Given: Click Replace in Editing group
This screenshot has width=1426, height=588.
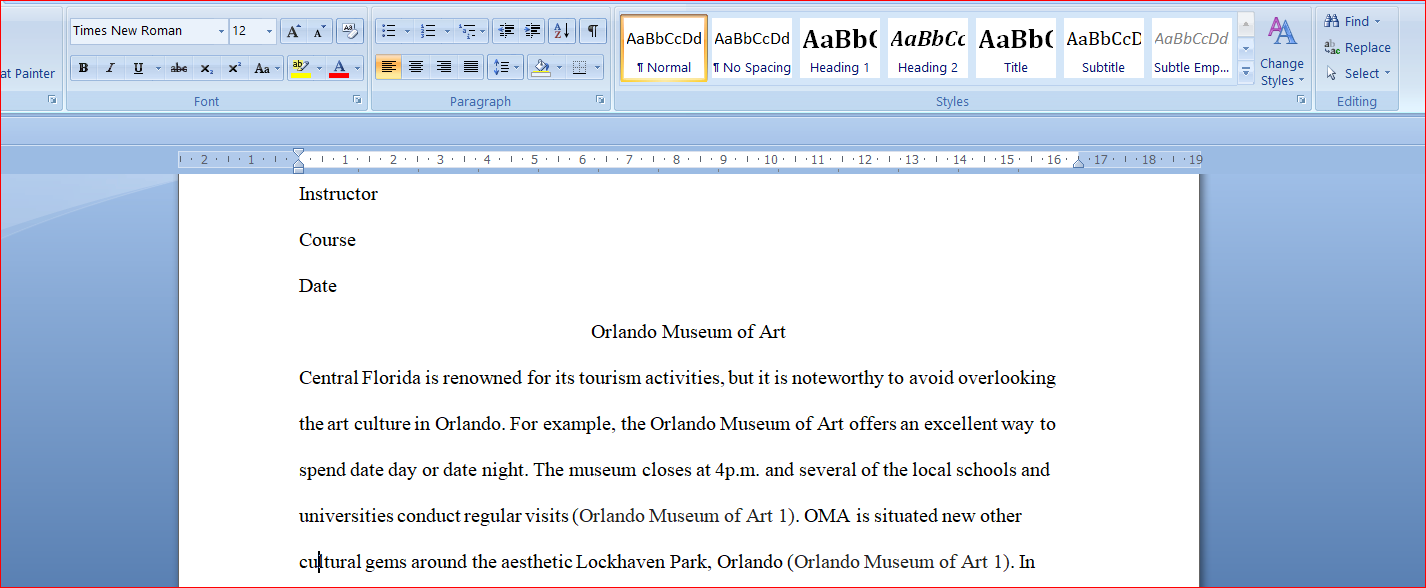Looking at the screenshot, I should click(1357, 47).
